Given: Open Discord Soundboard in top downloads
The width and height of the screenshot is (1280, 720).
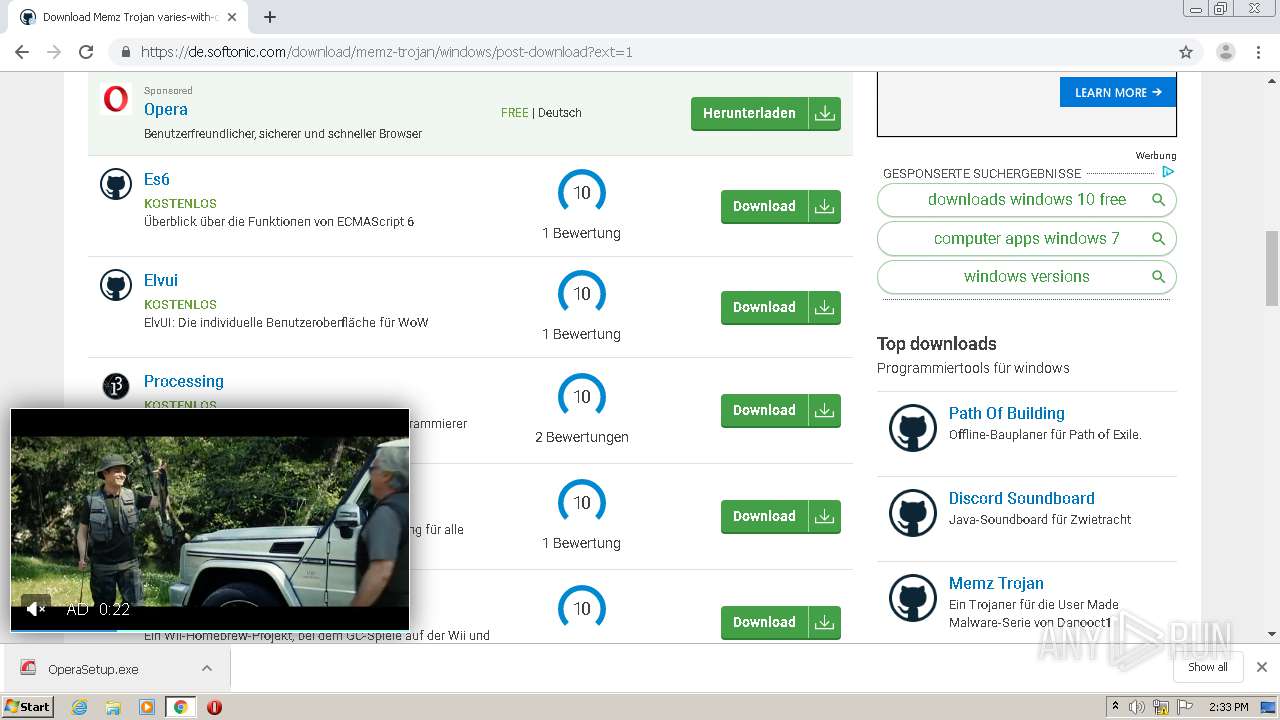Looking at the screenshot, I should (1021, 498).
